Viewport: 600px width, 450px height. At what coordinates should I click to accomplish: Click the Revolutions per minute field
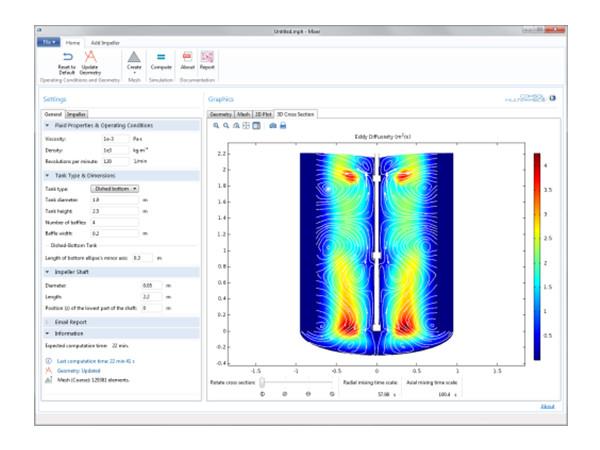point(116,161)
